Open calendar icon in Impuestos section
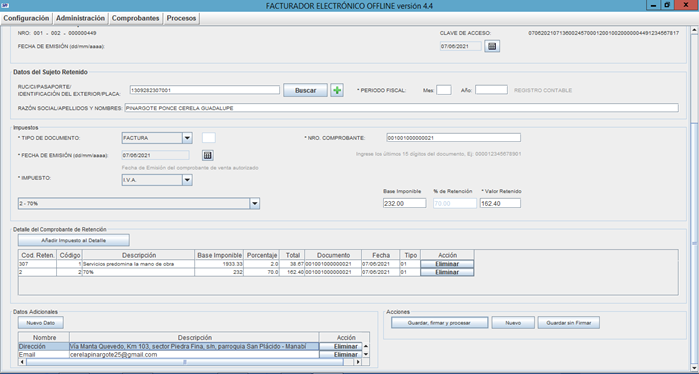 207,155
